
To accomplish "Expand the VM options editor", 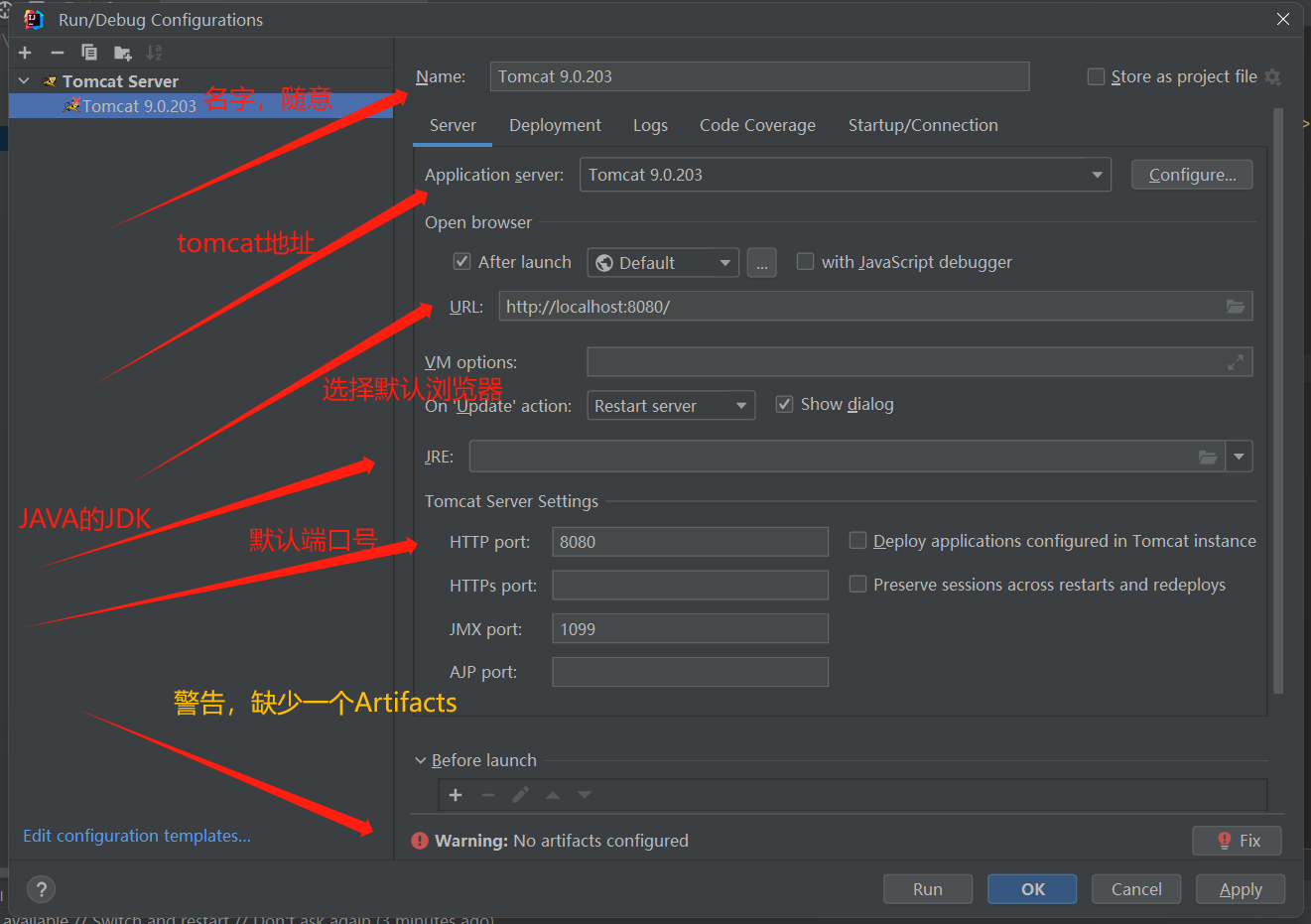I will point(1236,362).
